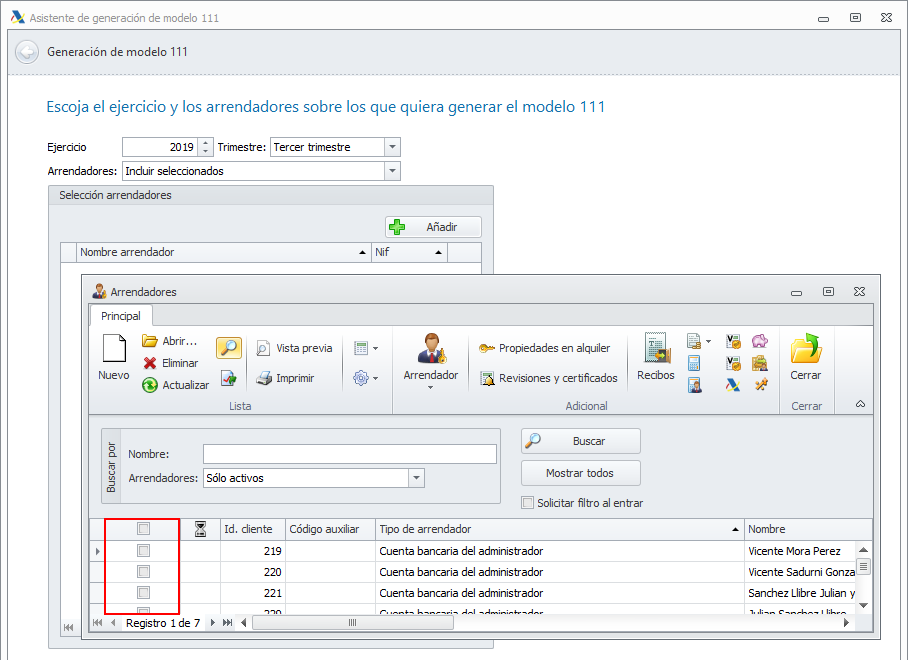
Task: Click the Nuevo blank page icon
Action: tap(114, 348)
